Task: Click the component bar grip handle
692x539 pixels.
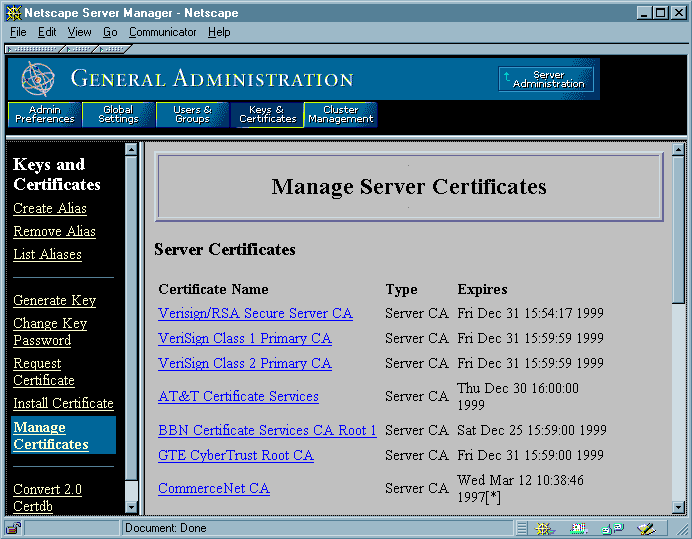Action: pyautogui.click(x=522, y=528)
